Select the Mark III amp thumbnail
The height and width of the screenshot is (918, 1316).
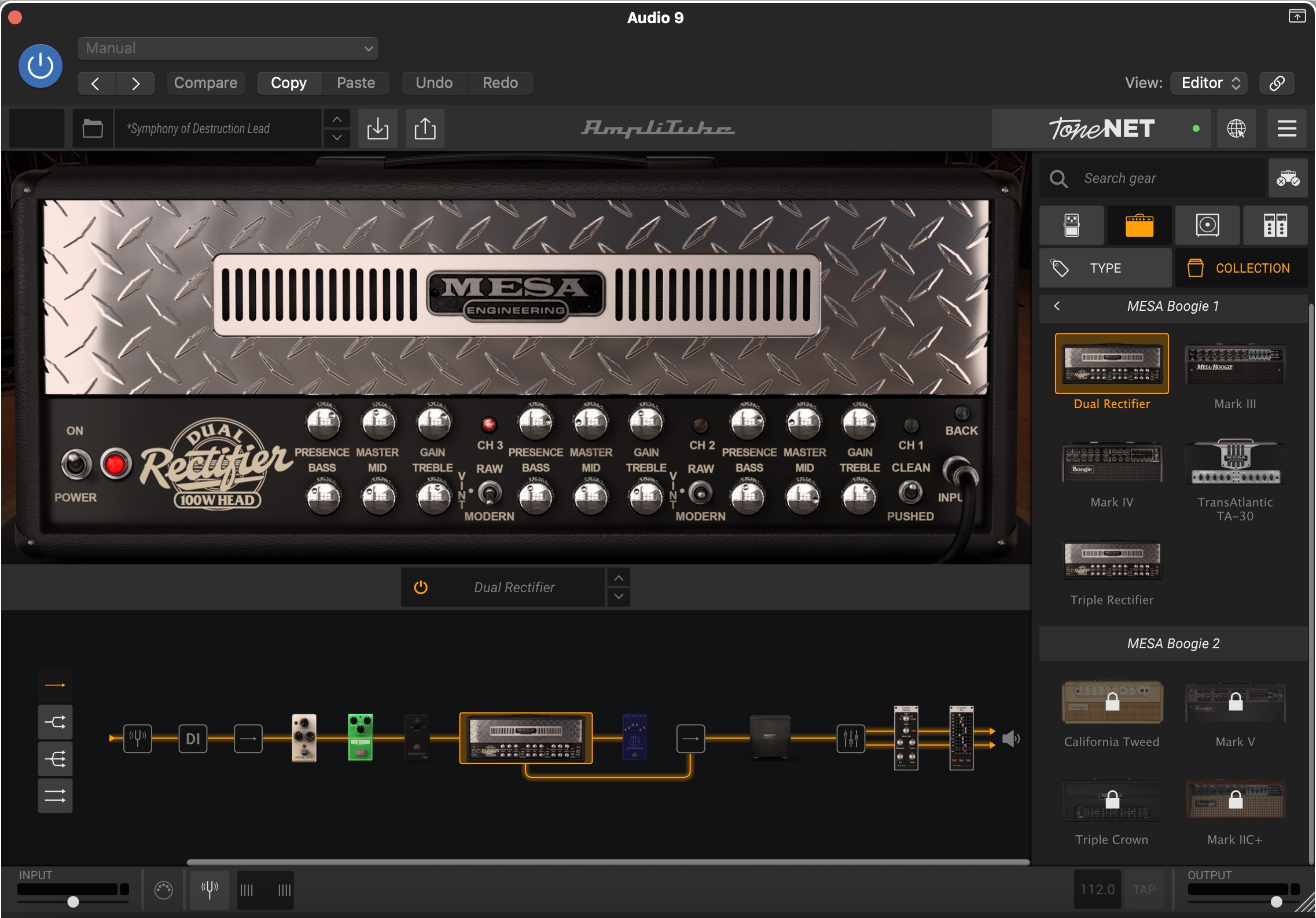[x=1235, y=365]
